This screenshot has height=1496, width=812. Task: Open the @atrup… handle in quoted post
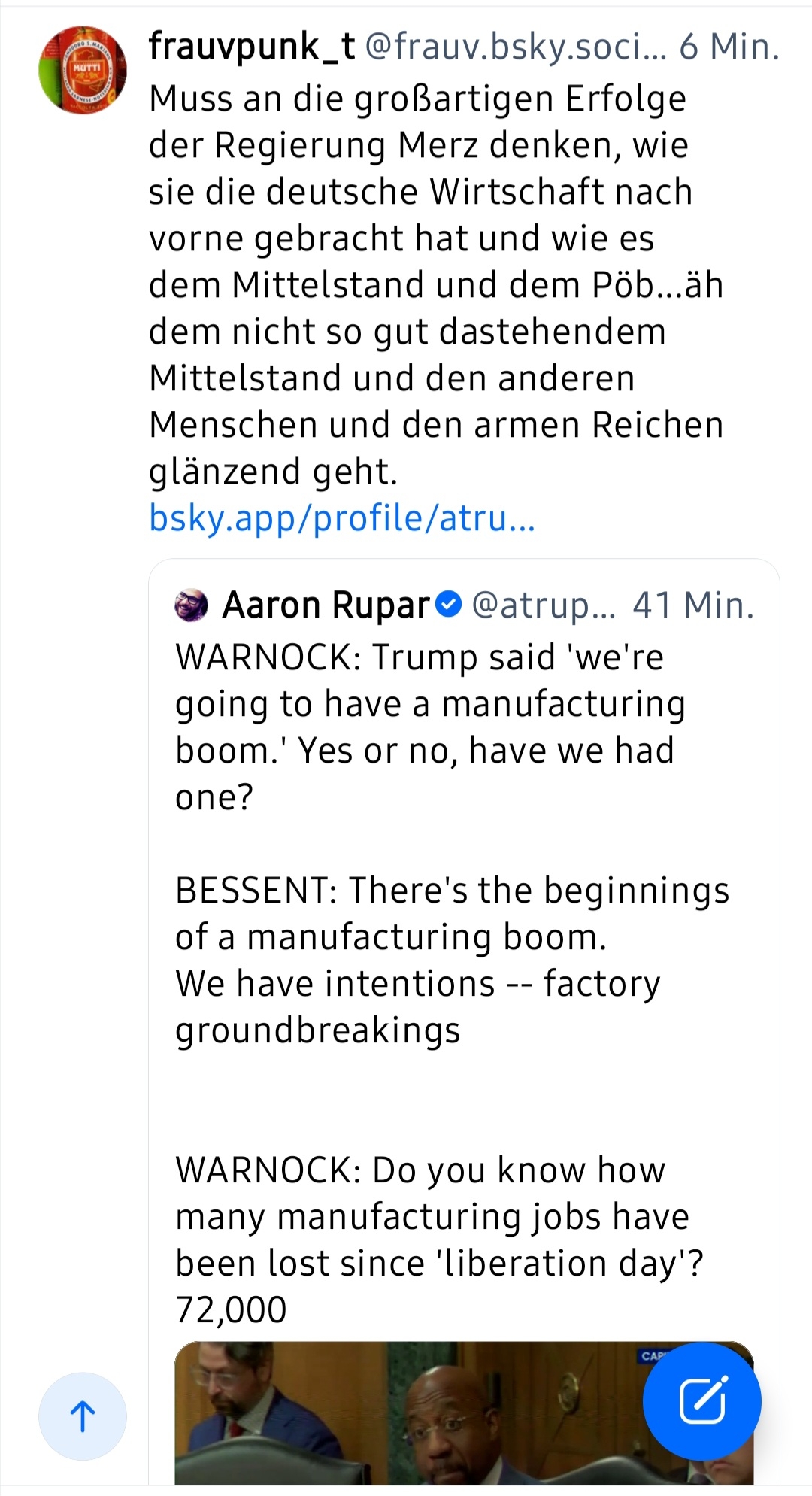[543, 605]
